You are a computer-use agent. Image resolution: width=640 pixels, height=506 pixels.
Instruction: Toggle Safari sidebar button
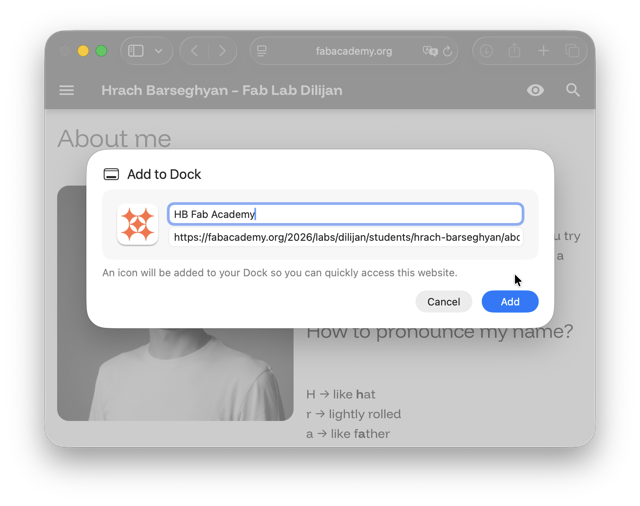pyautogui.click(x=136, y=51)
